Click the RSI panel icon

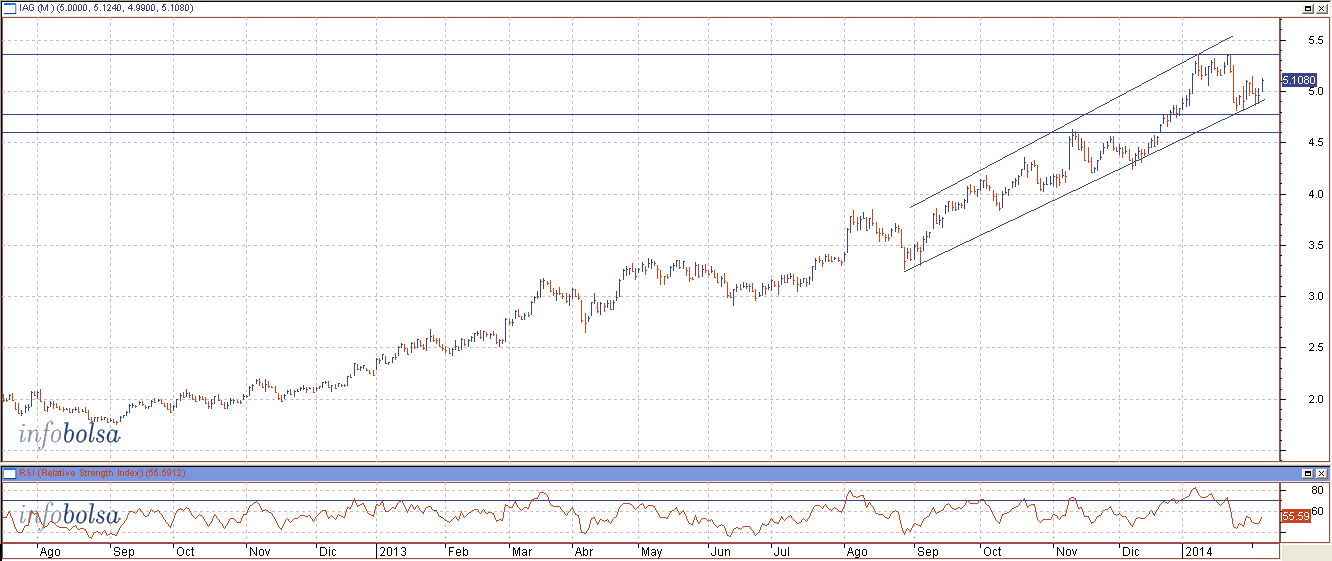coord(9,472)
